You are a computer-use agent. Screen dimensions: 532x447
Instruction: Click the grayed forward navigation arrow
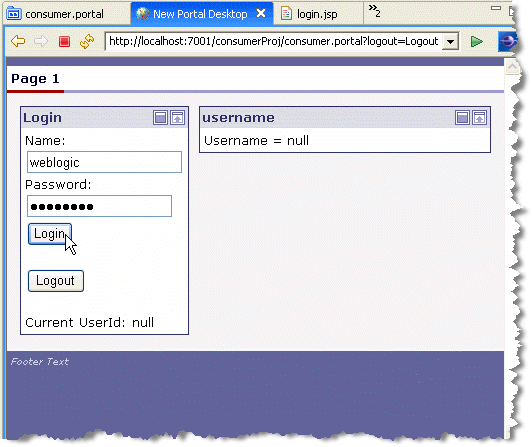[x=41, y=41]
